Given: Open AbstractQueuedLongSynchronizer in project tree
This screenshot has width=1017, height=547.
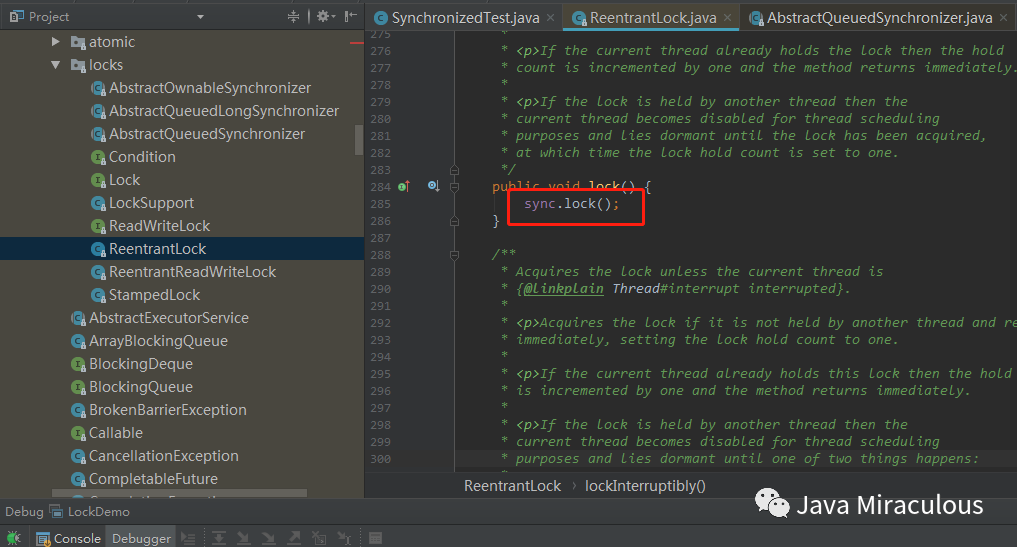Looking at the screenshot, I should click(x=215, y=111).
